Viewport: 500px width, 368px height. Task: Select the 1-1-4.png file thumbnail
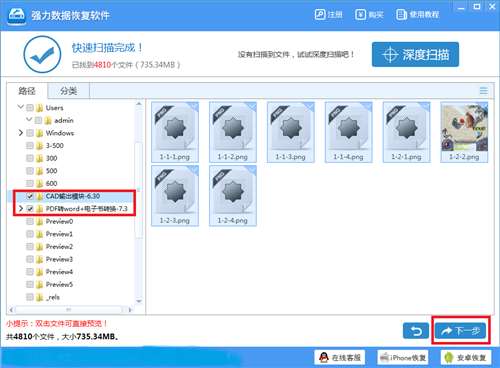click(x=349, y=132)
